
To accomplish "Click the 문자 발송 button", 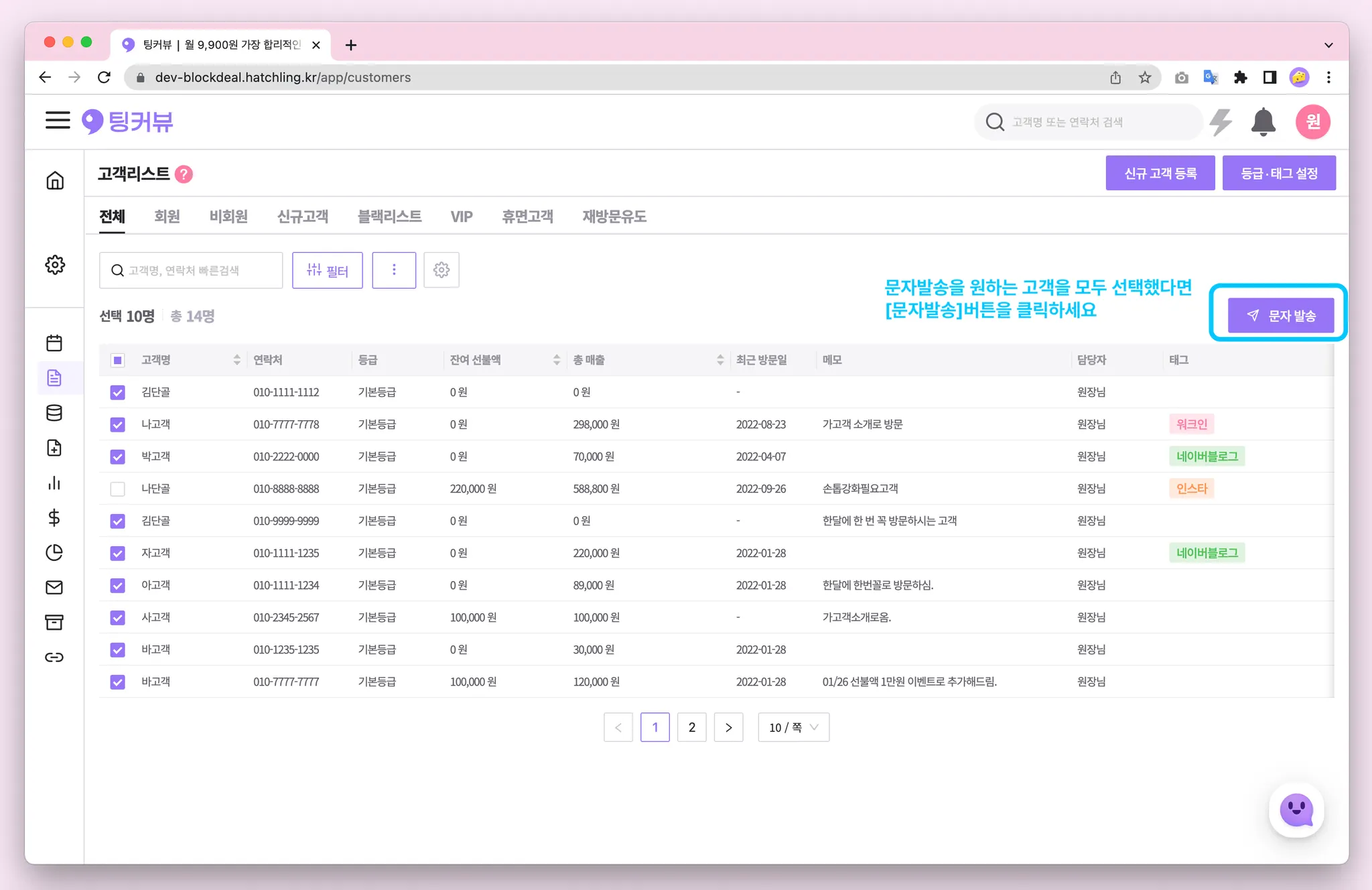I will coord(1280,316).
